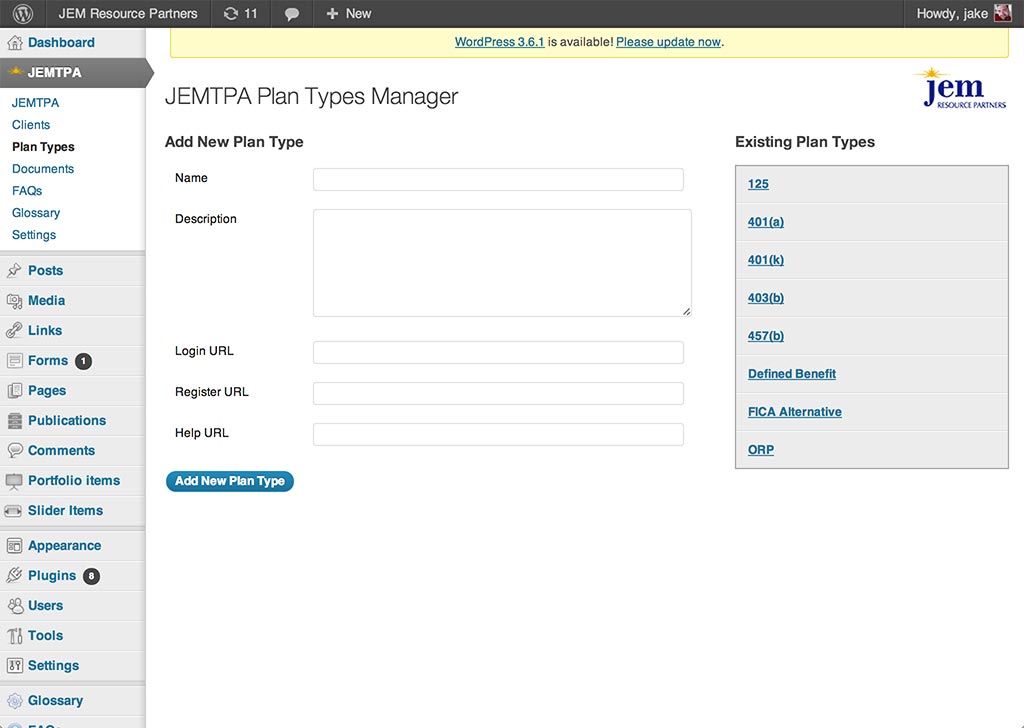
Task: Open the New content menu
Action: pos(359,14)
